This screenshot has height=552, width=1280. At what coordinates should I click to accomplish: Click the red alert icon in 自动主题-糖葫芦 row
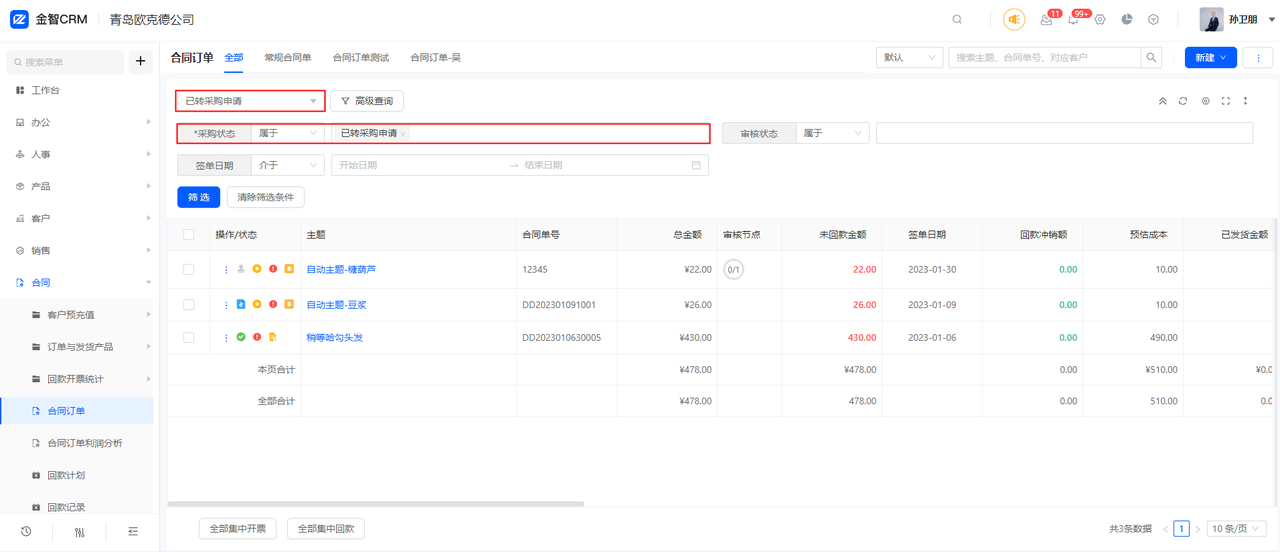[273, 270]
